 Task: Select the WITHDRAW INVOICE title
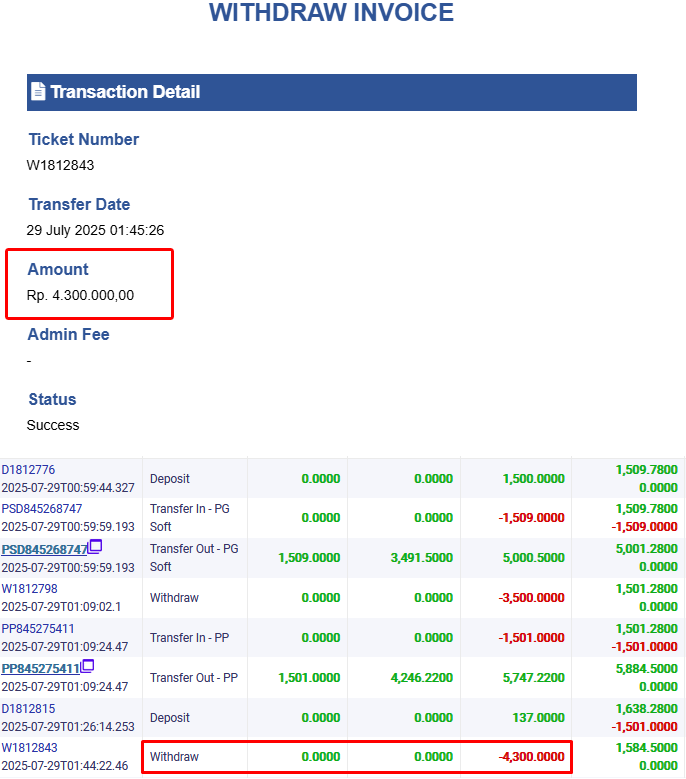pos(331,12)
